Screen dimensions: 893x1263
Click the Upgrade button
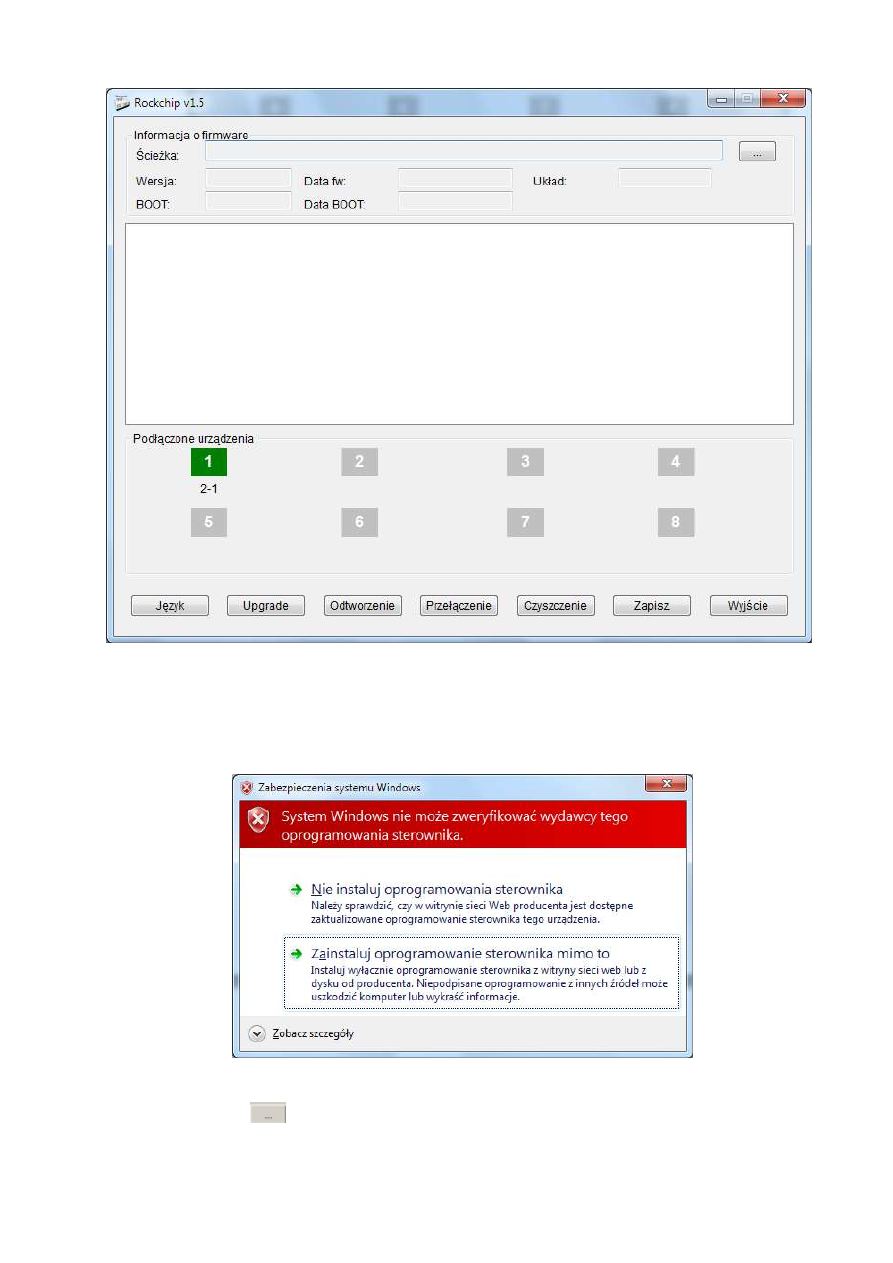pyautogui.click(x=266, y=606)
